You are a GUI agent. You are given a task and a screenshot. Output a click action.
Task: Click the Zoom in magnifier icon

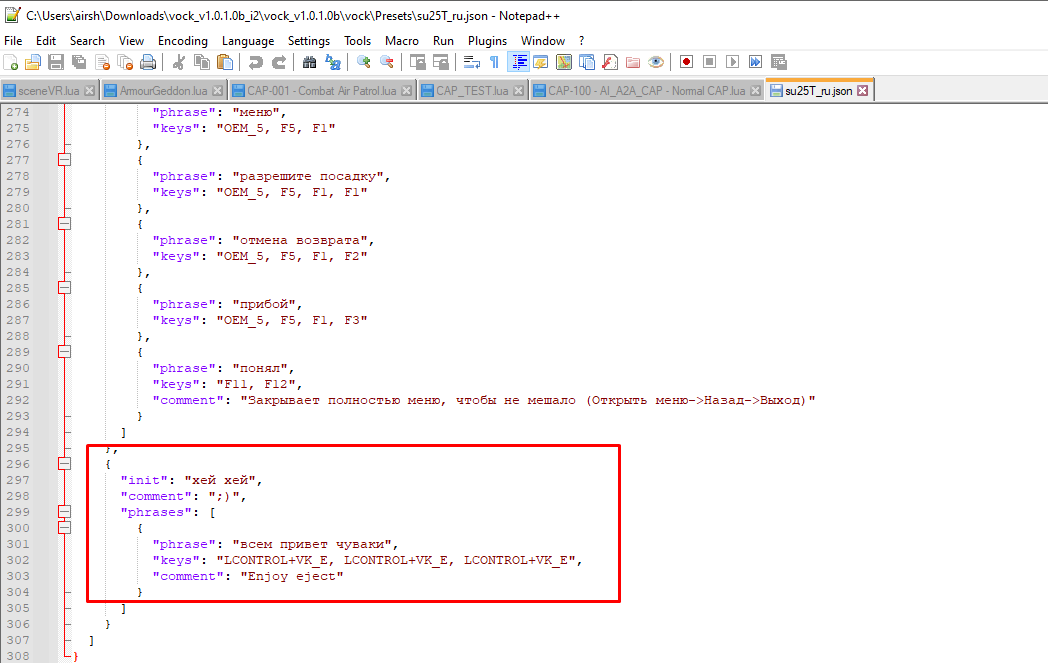364,62
